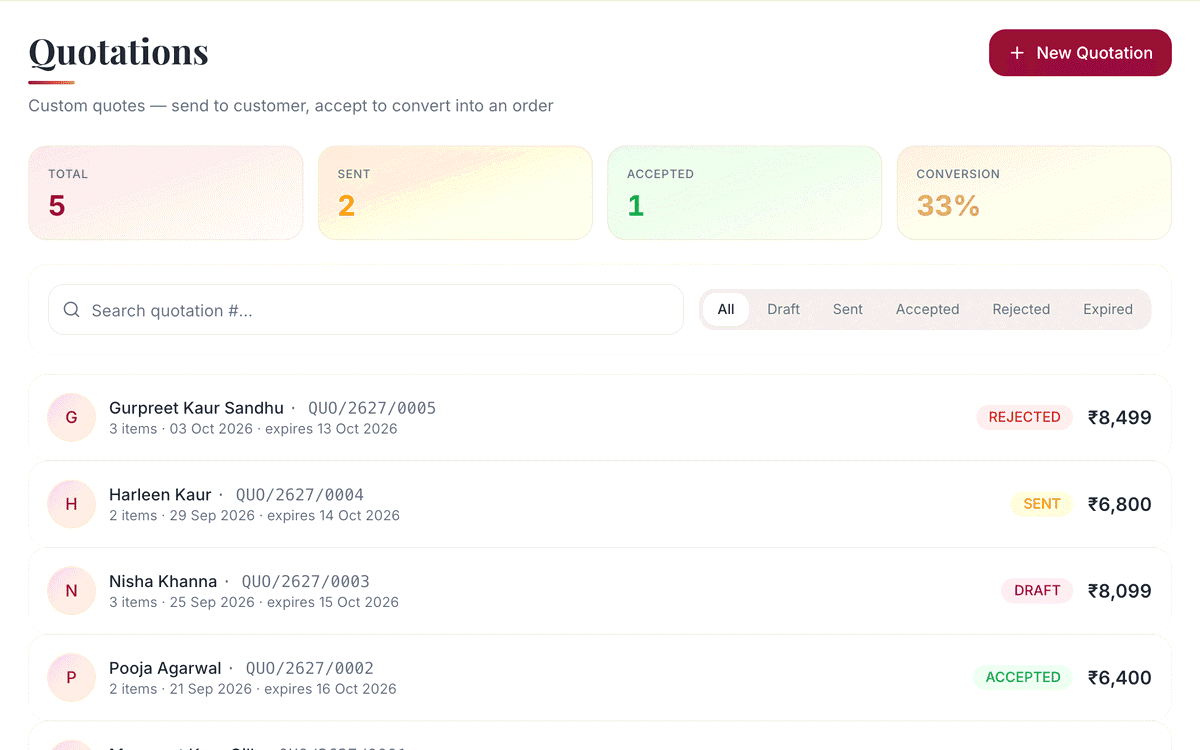The height and width of the screenshot is (750, 1200).
Task: Click the DRAFT status badge
Action: (1037, 591)
